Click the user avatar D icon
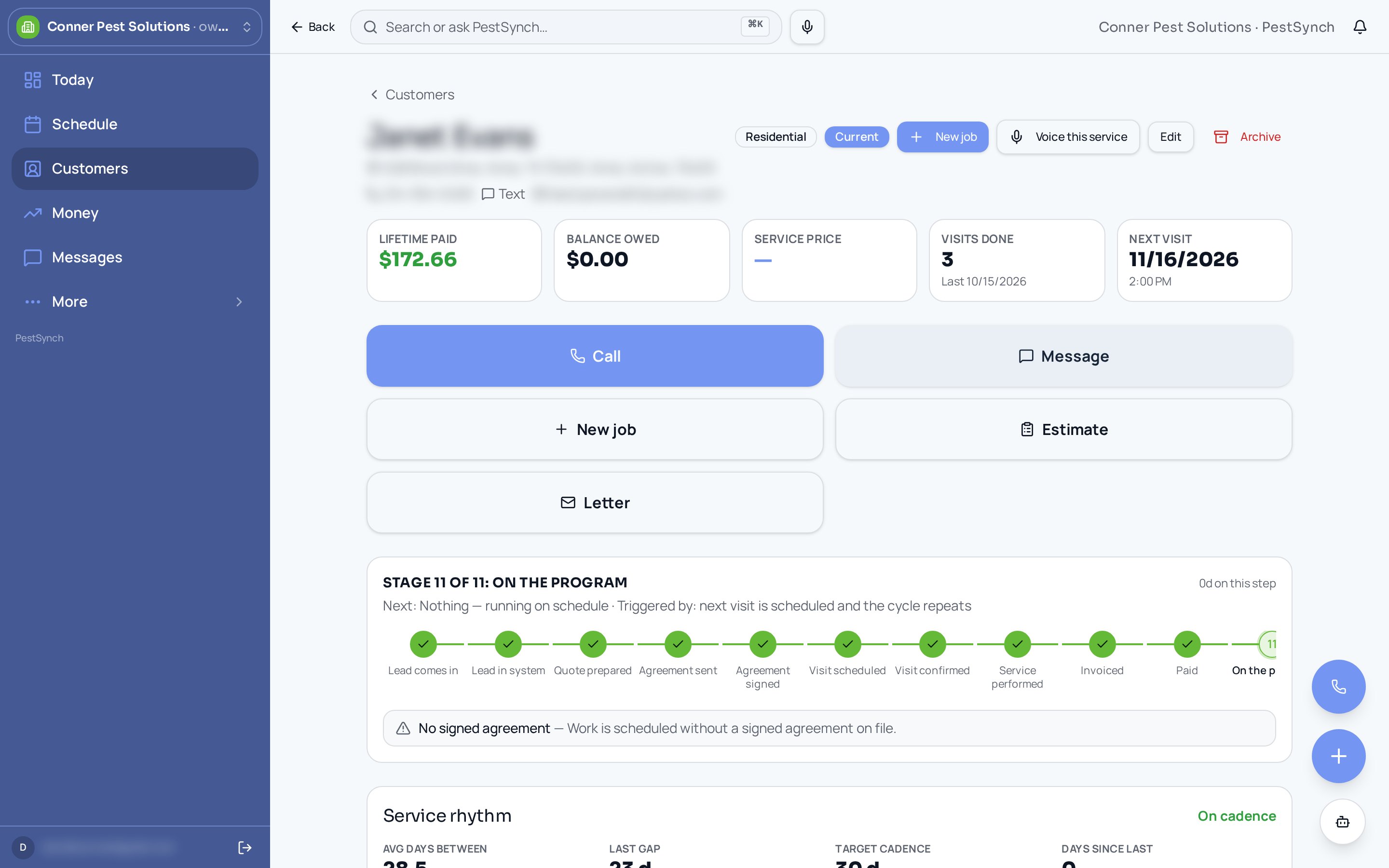Screen dimensions: 1389x868 (x=23, y=847)
